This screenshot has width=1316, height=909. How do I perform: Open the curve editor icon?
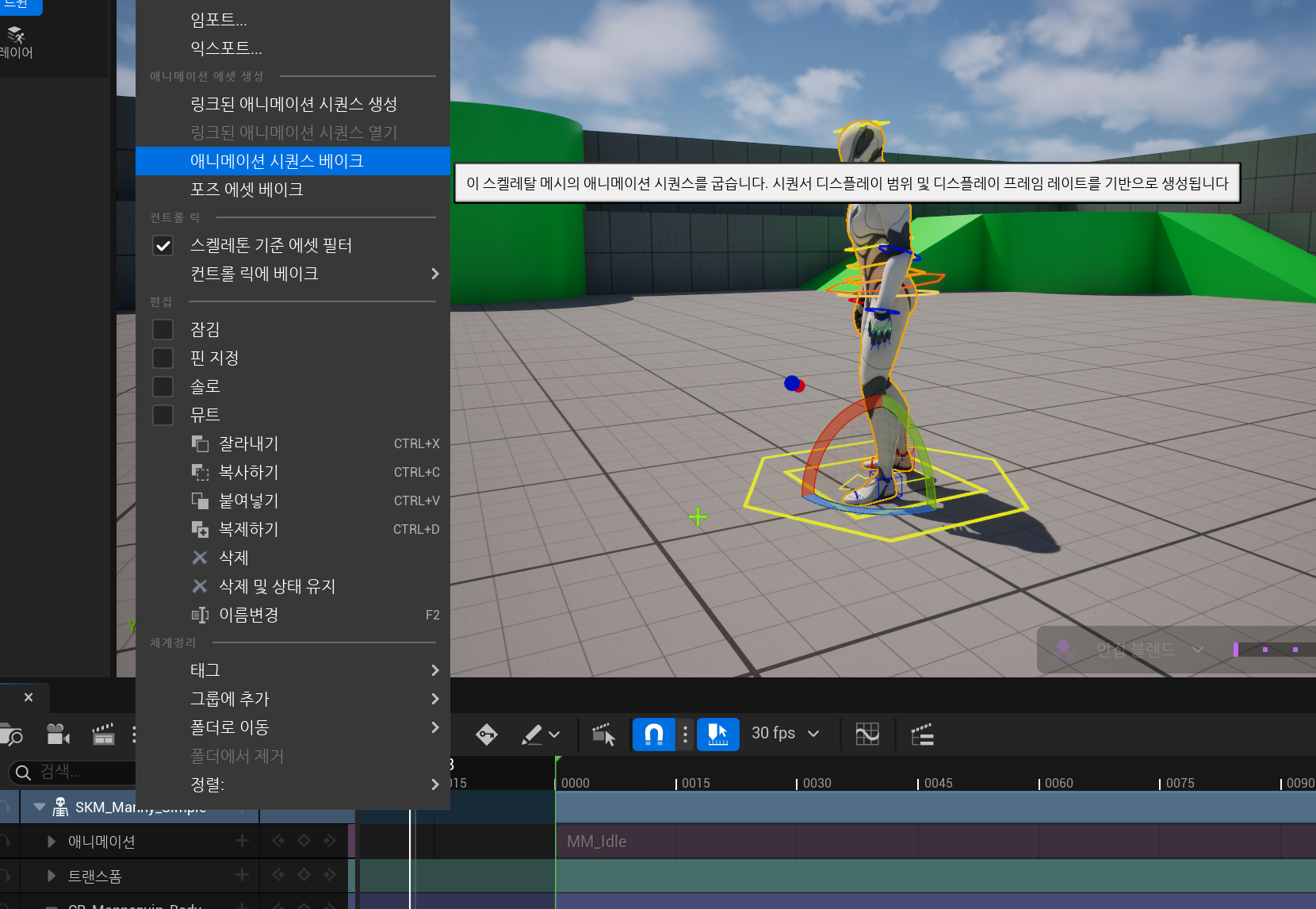(x=867, y=734)
